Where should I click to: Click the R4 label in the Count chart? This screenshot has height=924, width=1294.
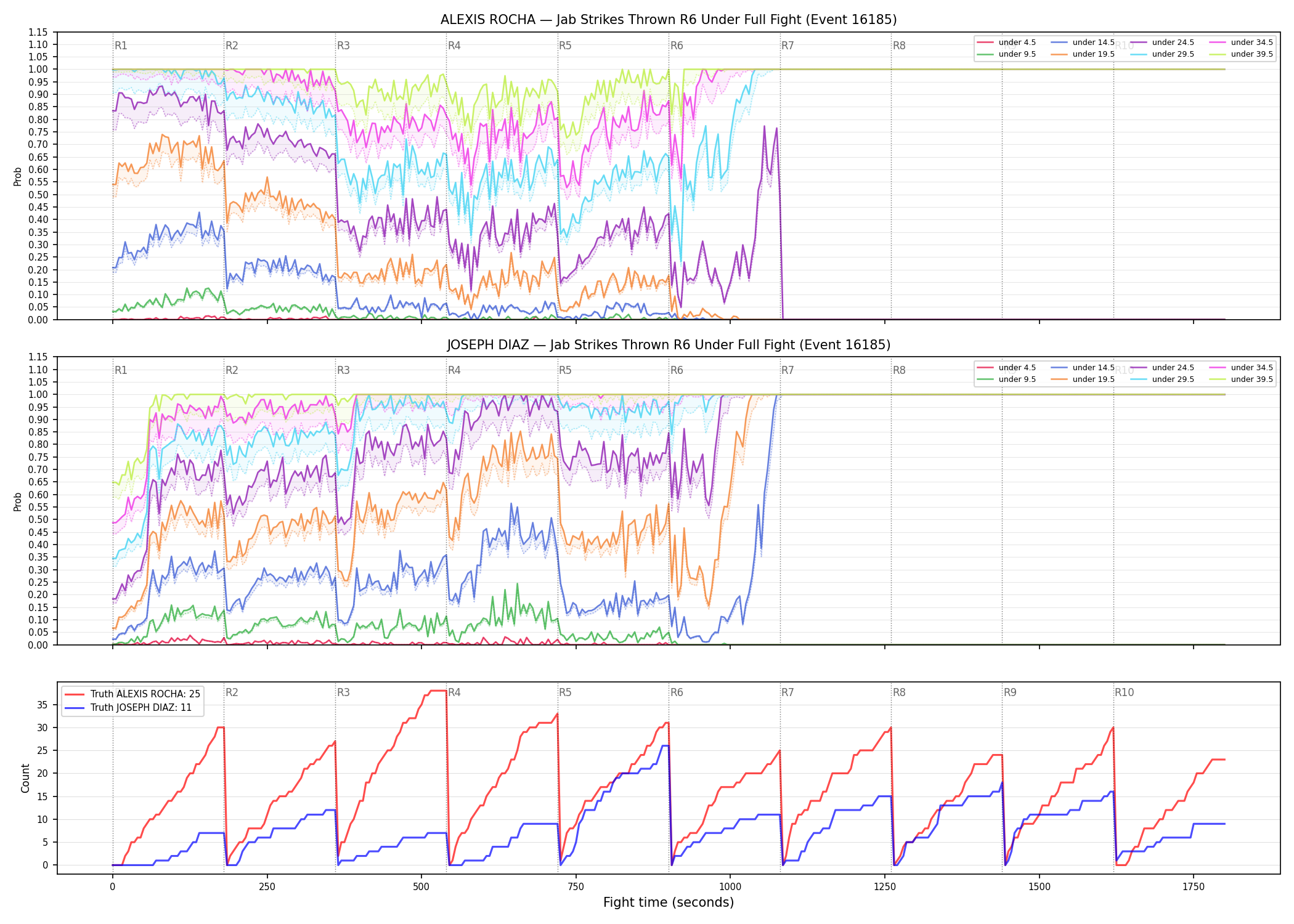pyautogui.click(x=454, y=692)
